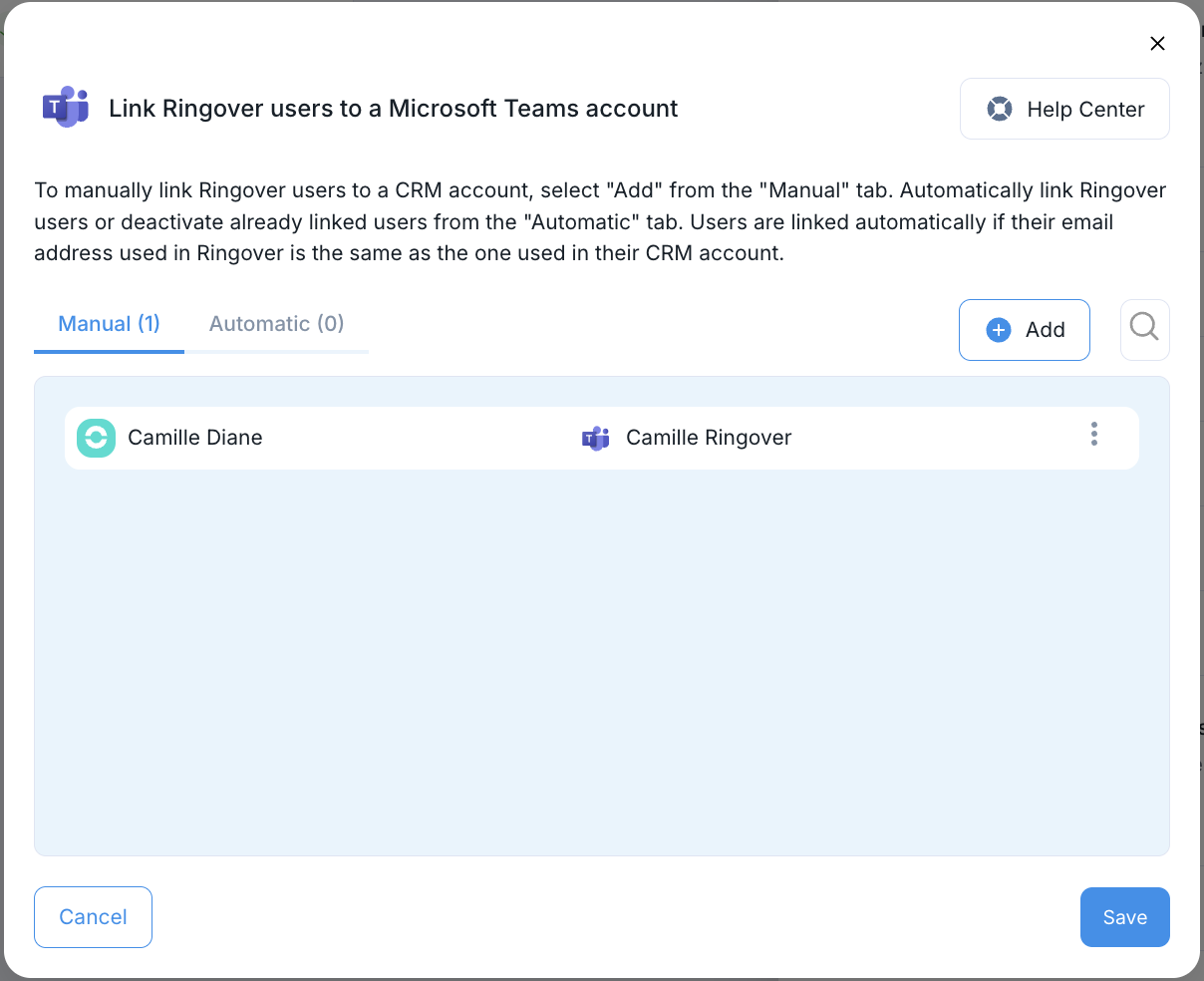Save the user links

point(1124,917)
